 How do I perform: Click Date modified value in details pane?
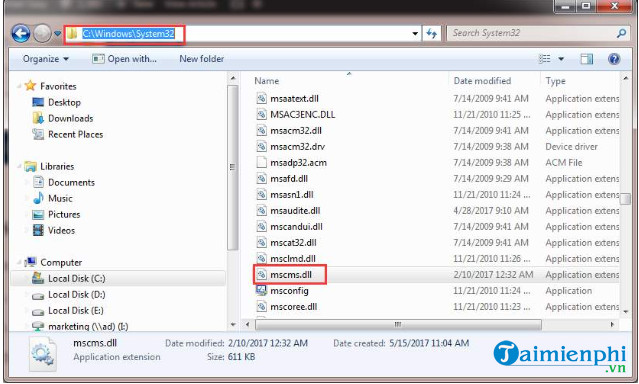(x=268, y=343)
